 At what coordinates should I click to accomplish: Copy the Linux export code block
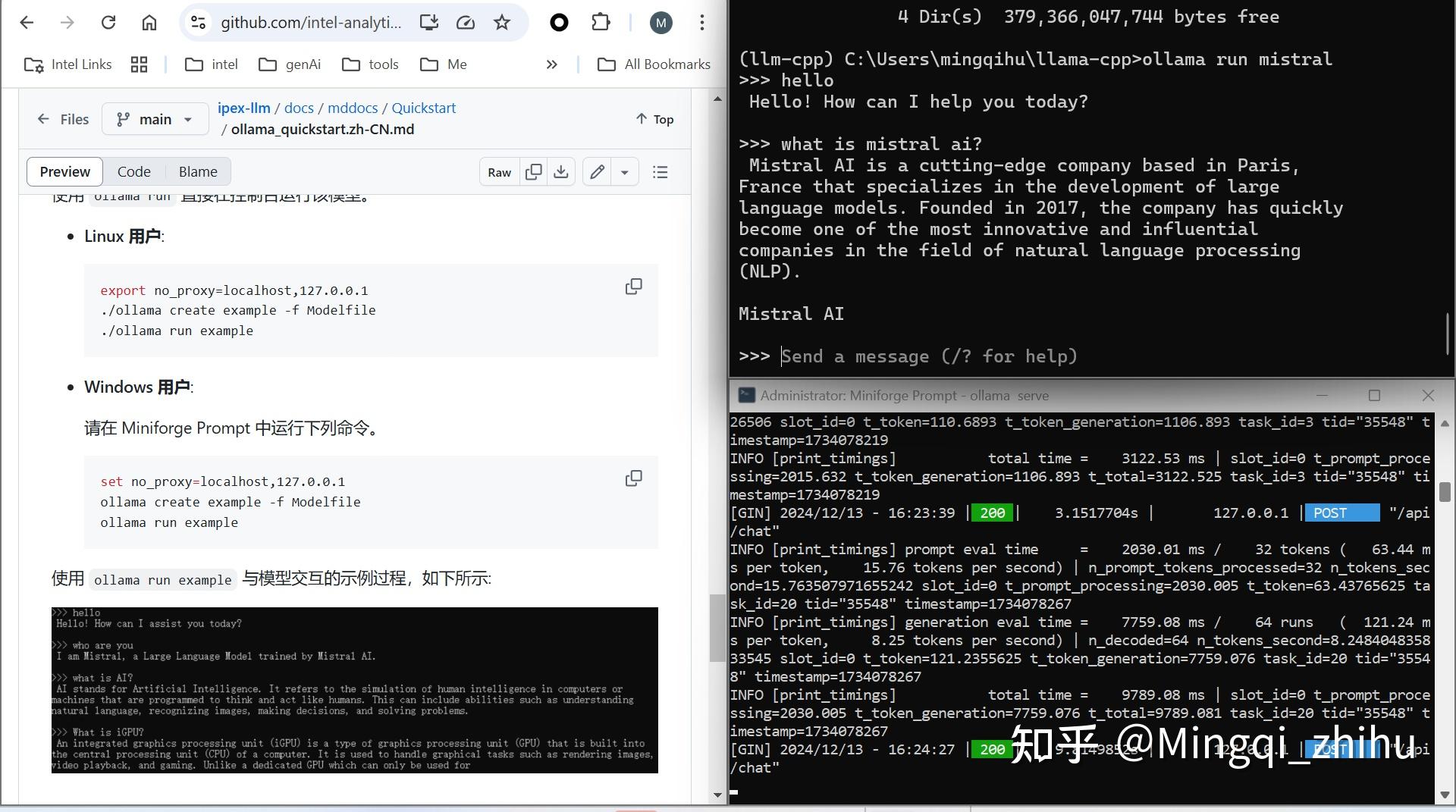tap(633, 286)
